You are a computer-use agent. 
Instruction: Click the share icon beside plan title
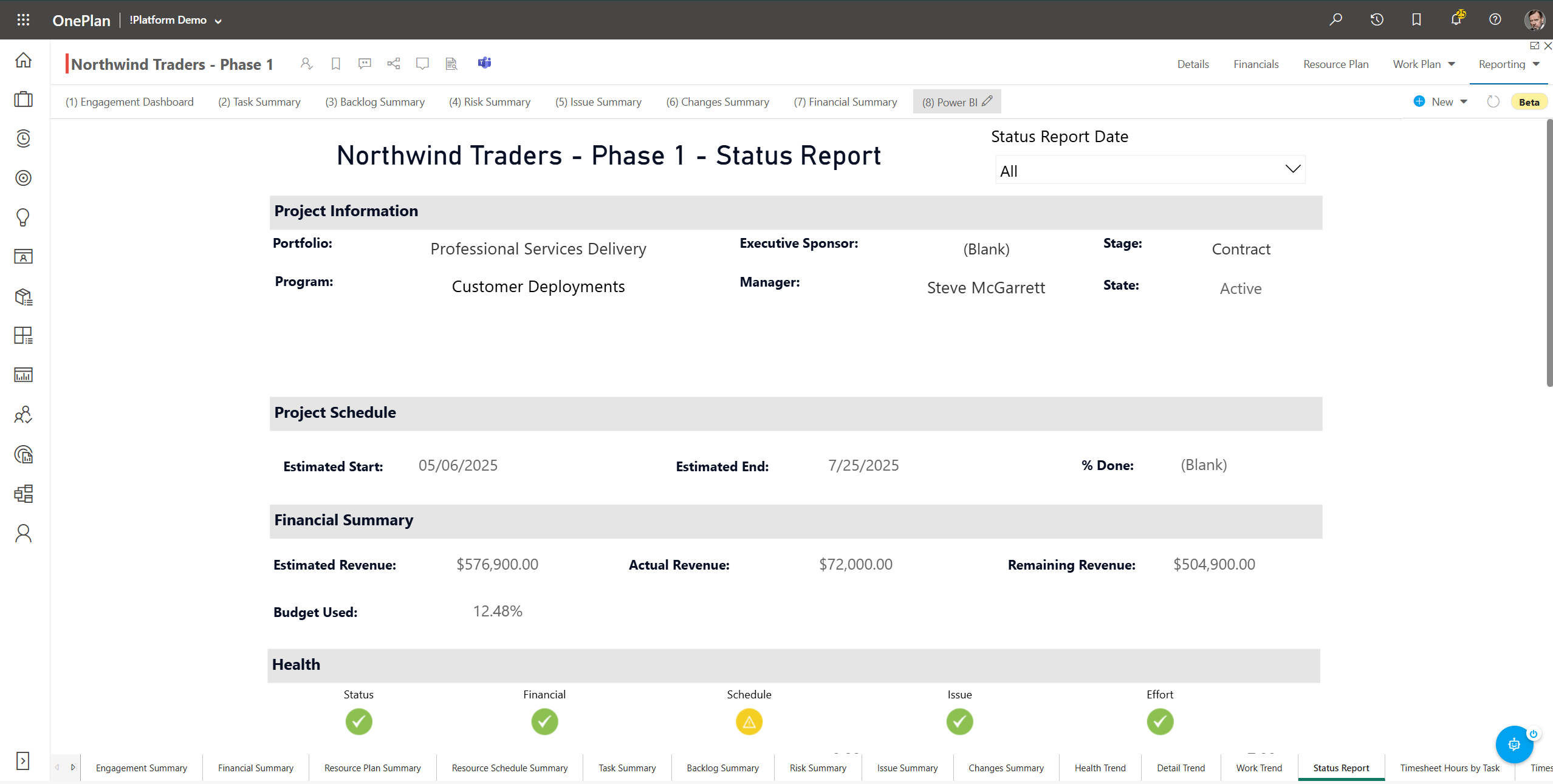coord(394,63)
